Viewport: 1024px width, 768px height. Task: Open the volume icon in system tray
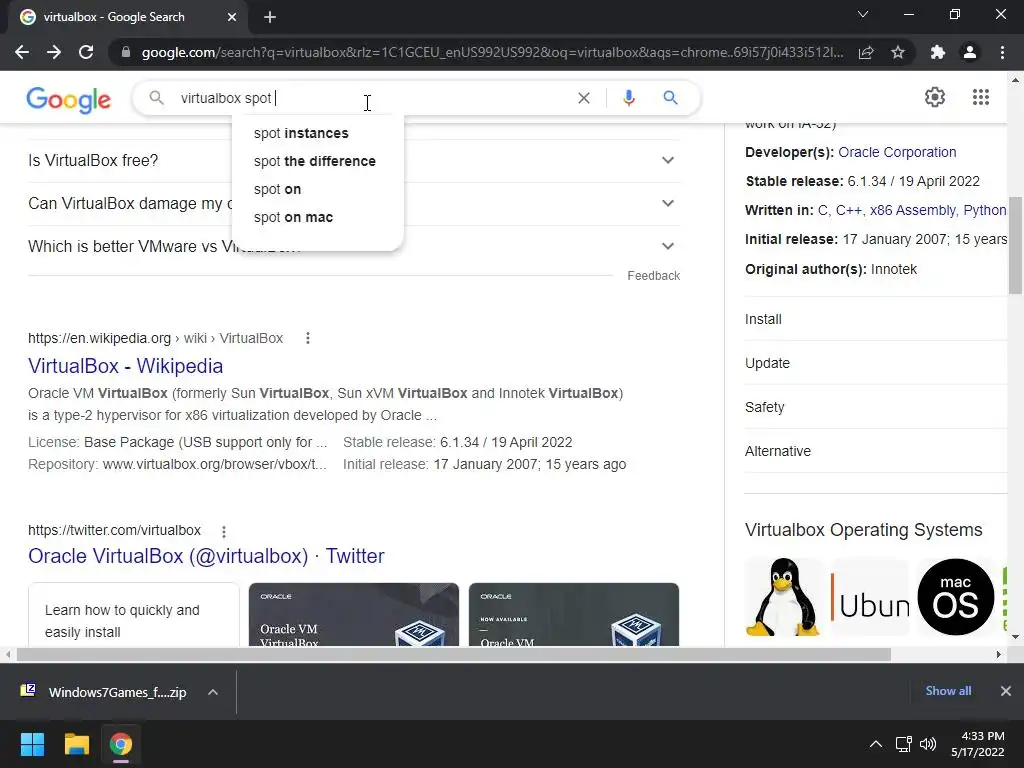click(928, 744)
